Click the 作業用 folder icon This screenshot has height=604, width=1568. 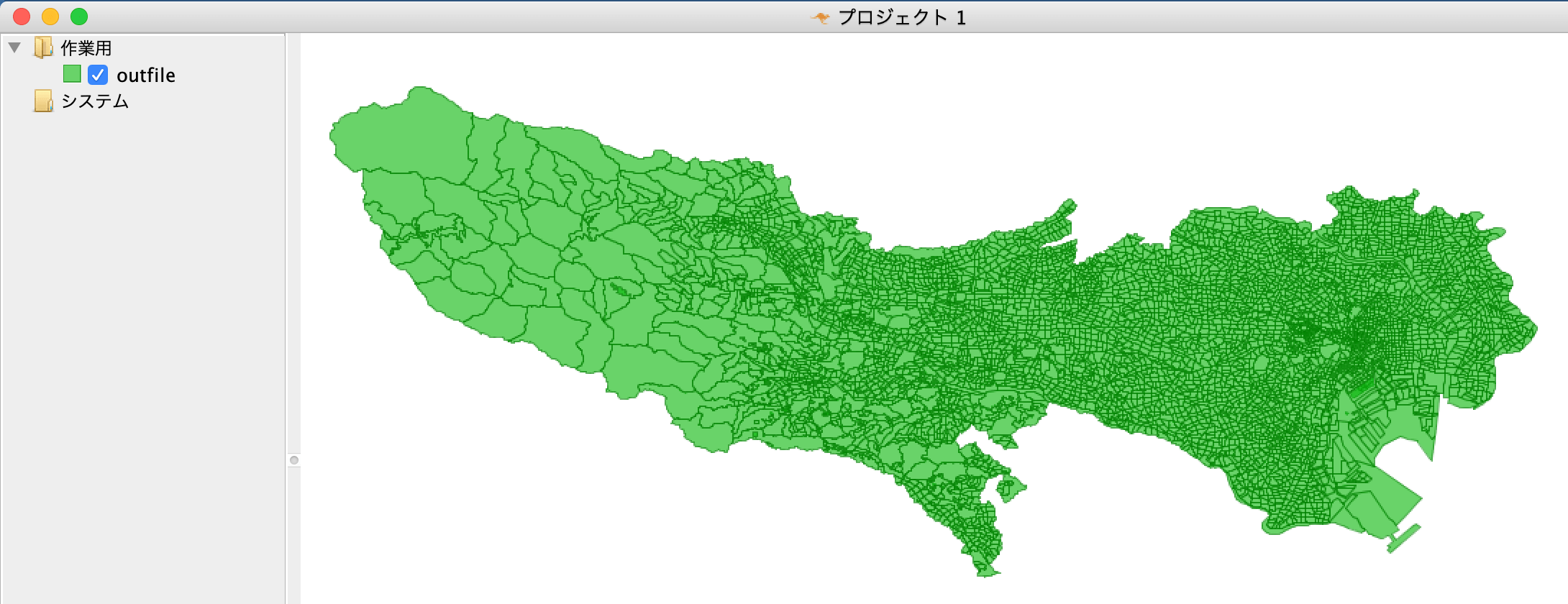coord(43,47)
